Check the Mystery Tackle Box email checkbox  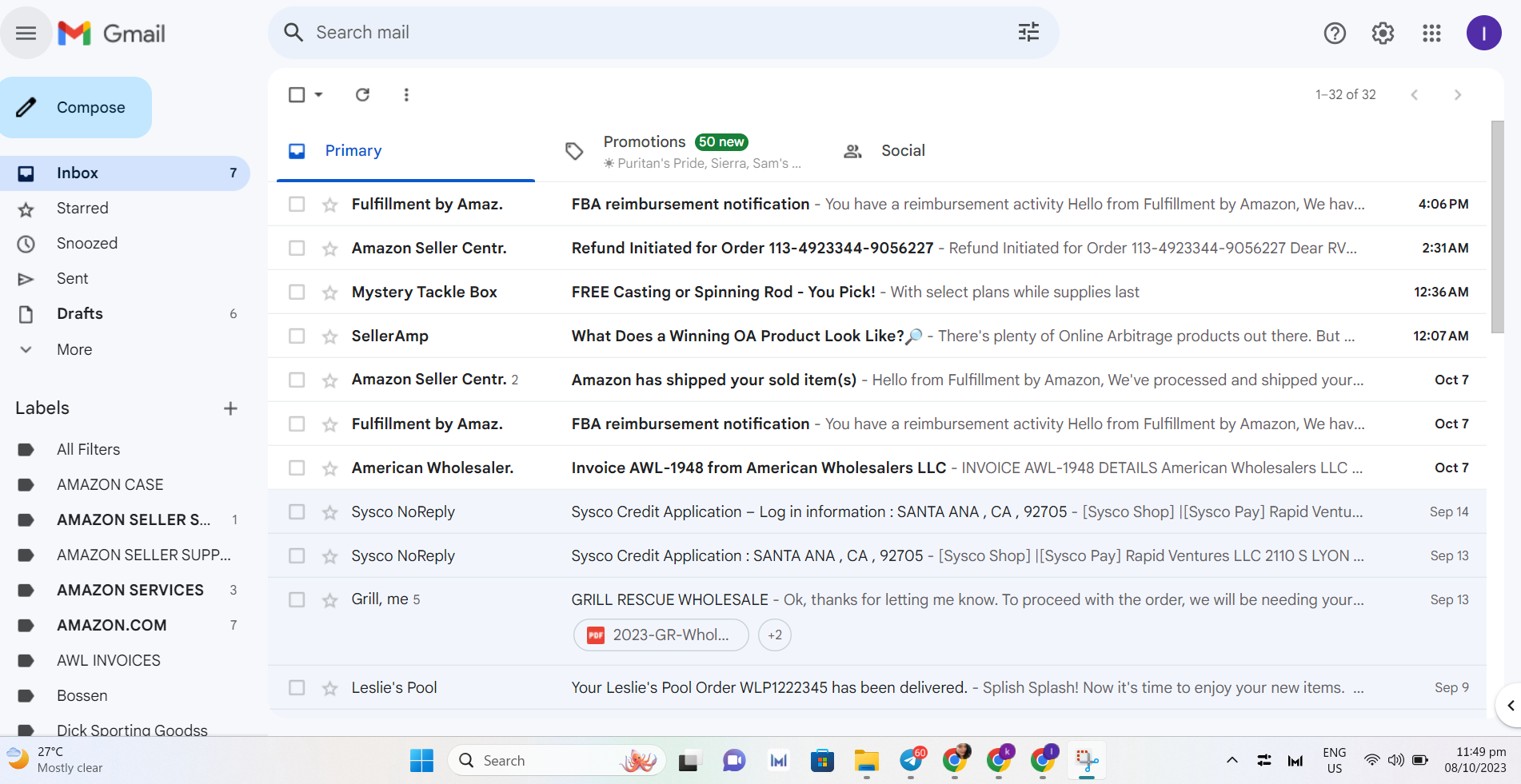[x=297, y=293]
